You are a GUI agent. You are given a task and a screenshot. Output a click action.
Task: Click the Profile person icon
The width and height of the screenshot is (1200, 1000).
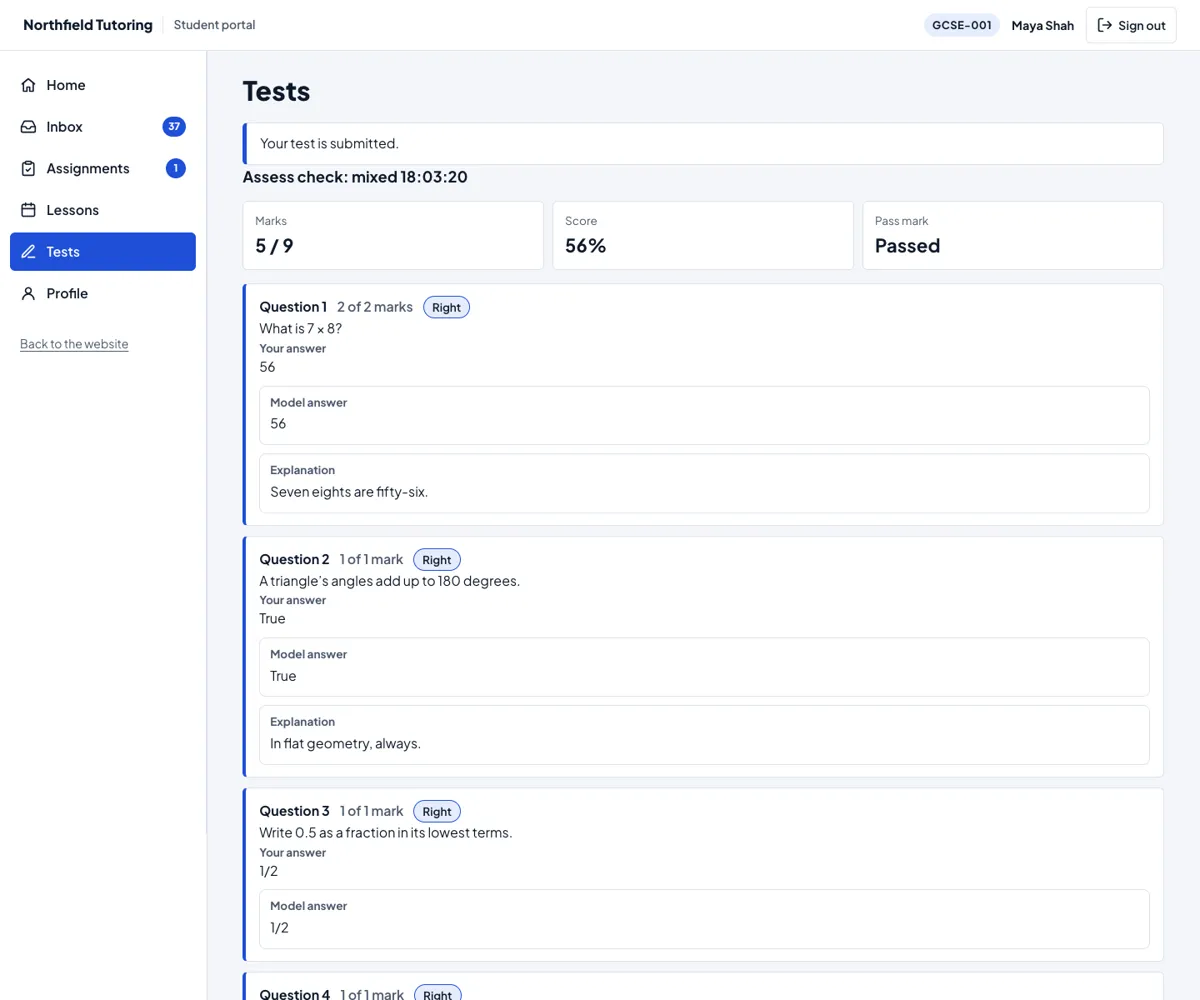click(x=28, y=294)
